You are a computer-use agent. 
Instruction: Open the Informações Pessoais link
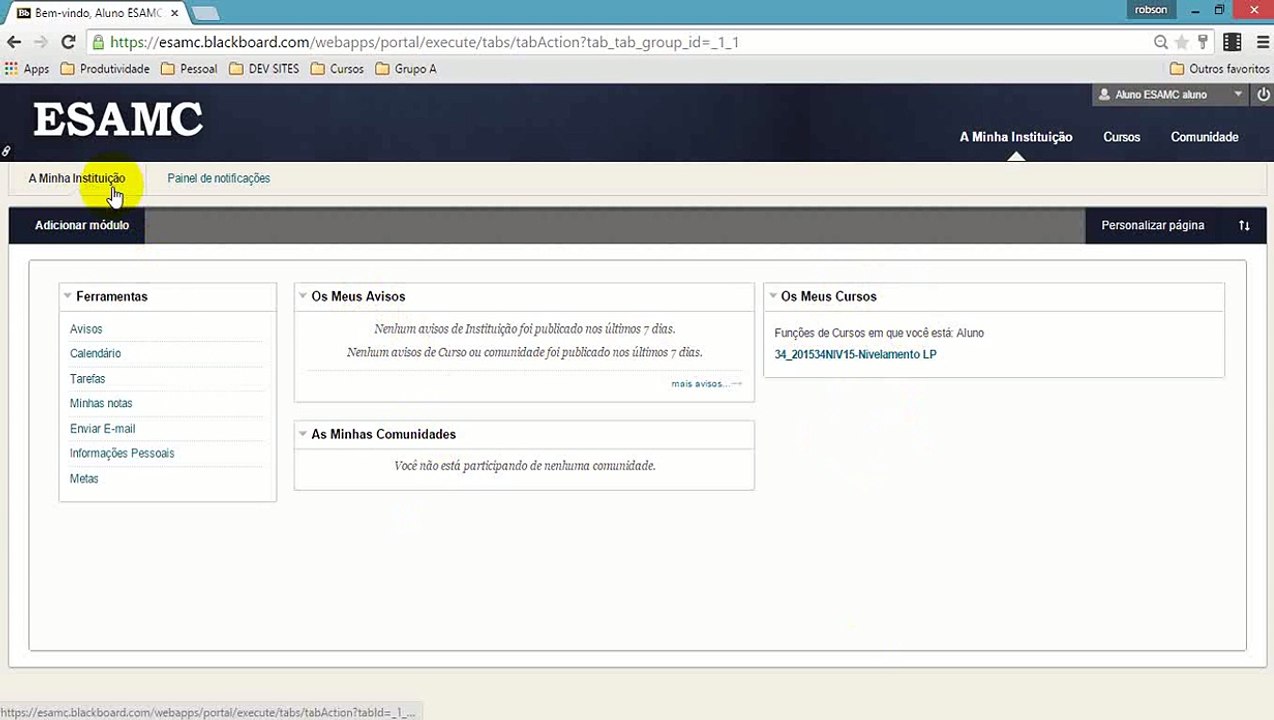122,453
